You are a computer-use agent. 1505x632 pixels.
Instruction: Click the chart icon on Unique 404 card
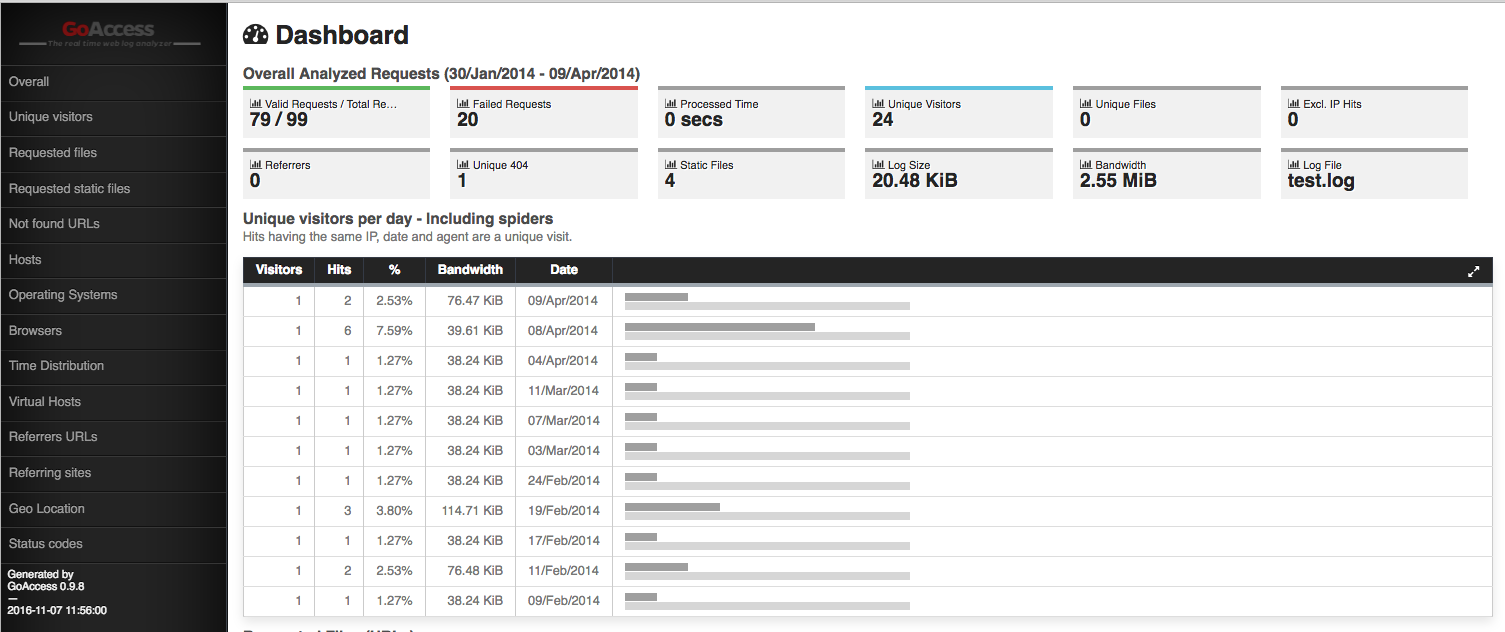[463, 165]
